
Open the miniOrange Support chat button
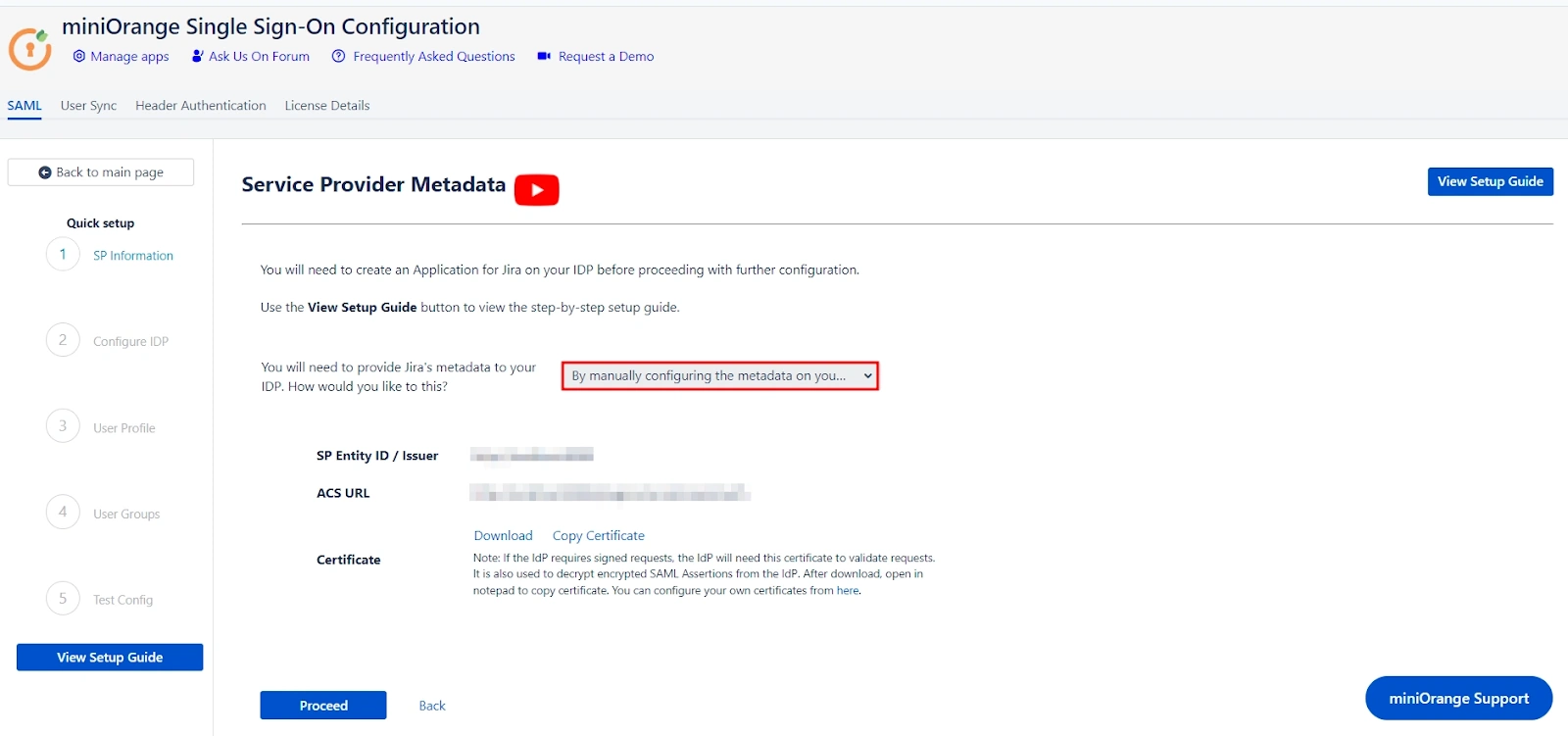click(1458, 699)
